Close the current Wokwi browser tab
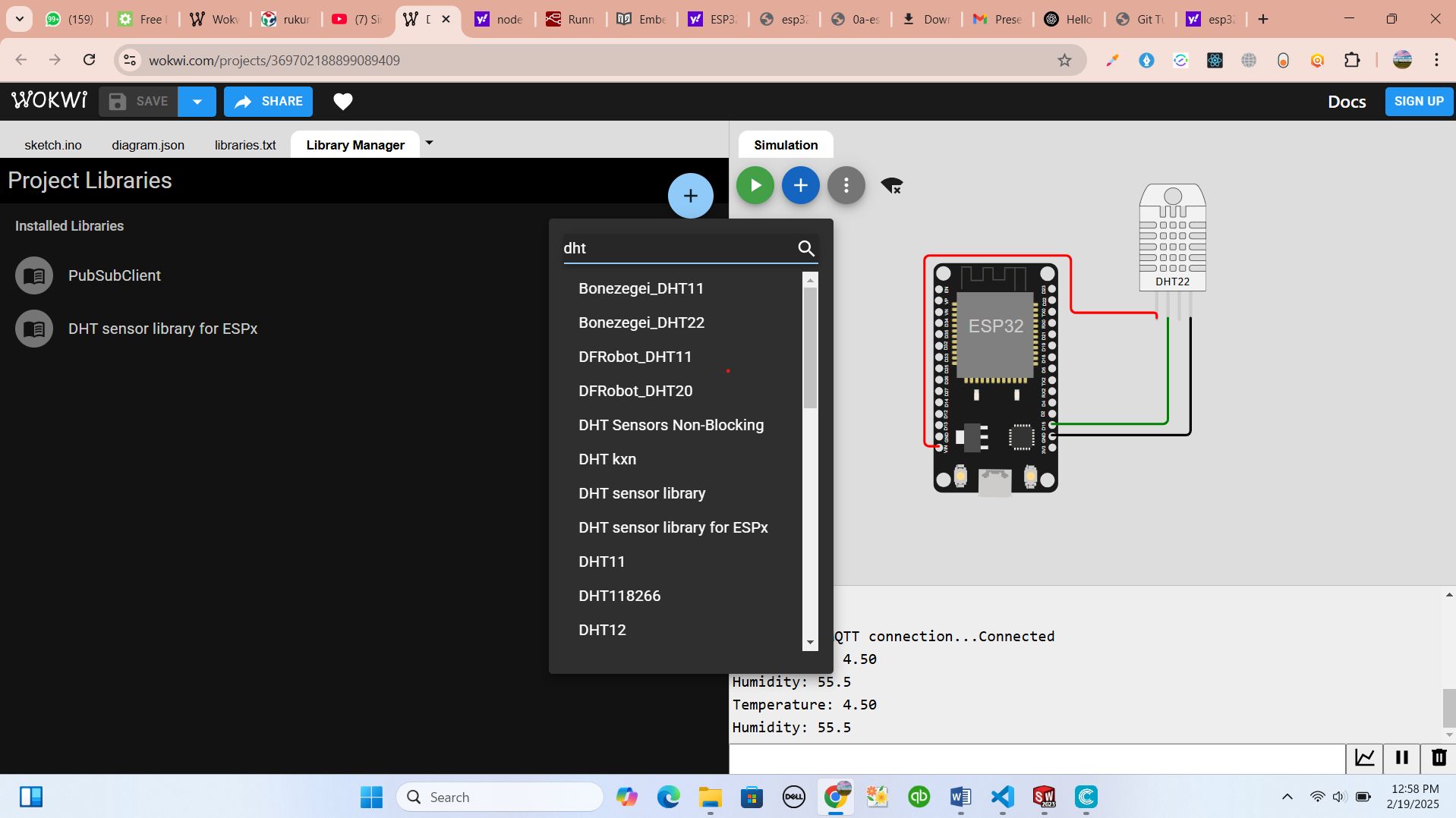 [446, 19]
